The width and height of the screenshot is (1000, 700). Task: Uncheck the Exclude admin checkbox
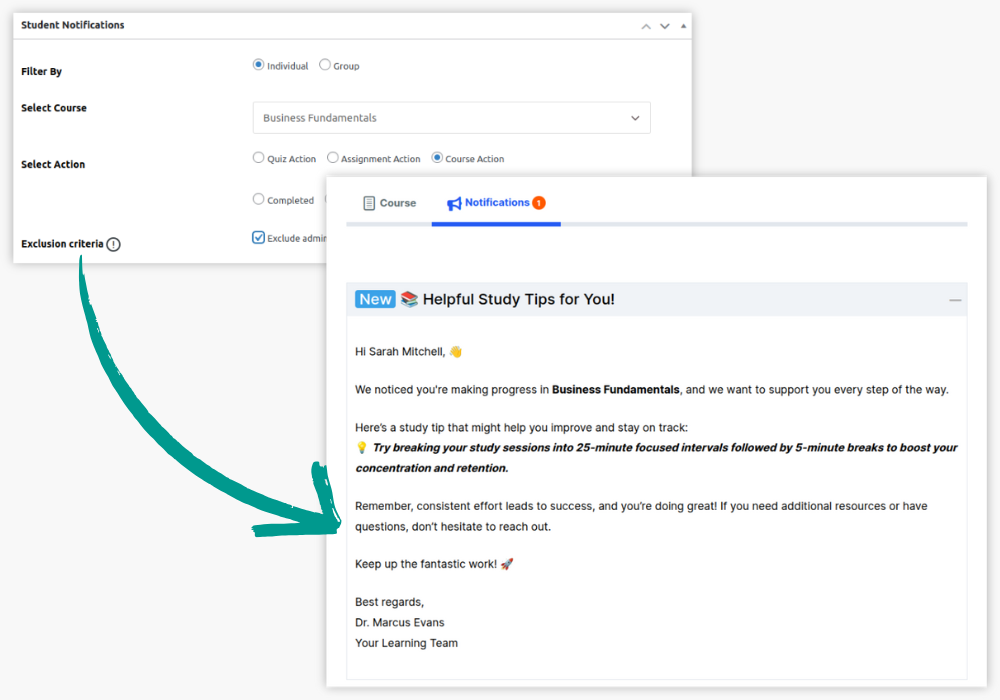tap(259, 238)
